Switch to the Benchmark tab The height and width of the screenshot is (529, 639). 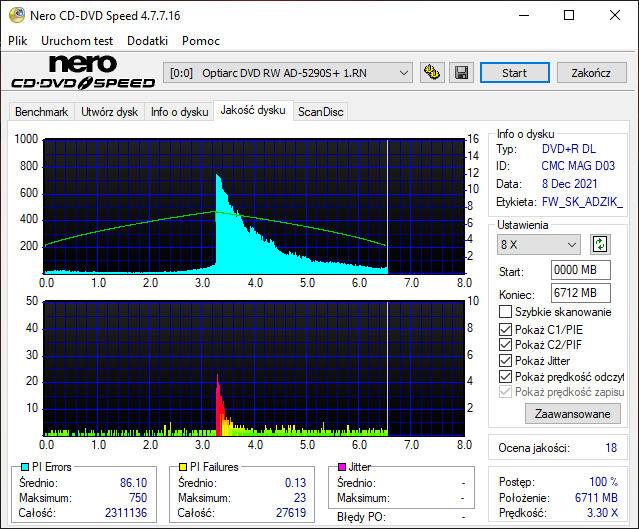point(42,112)
